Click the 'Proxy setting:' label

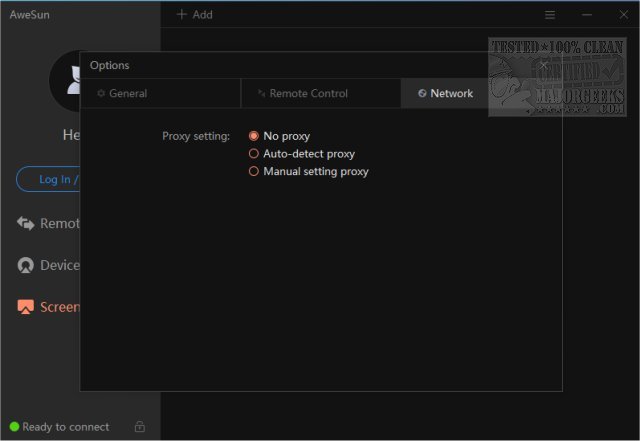coord(196,136)
